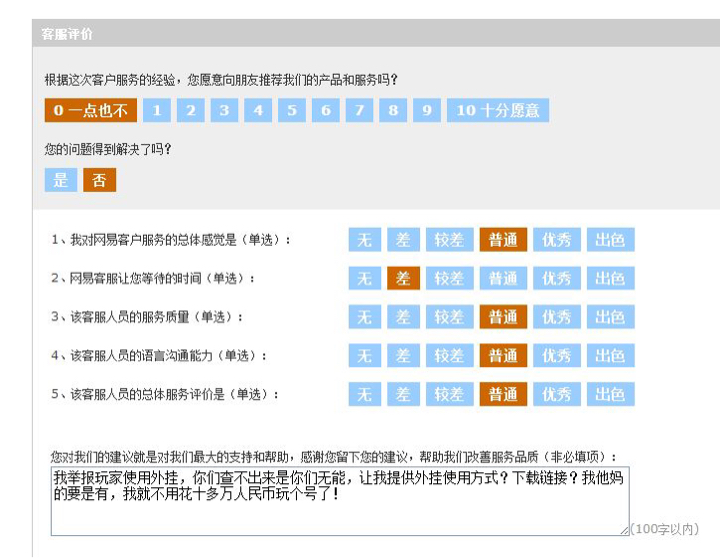Answer 是 for problem solved
This screenshot has width=720, height=558.
coord(60,180)
